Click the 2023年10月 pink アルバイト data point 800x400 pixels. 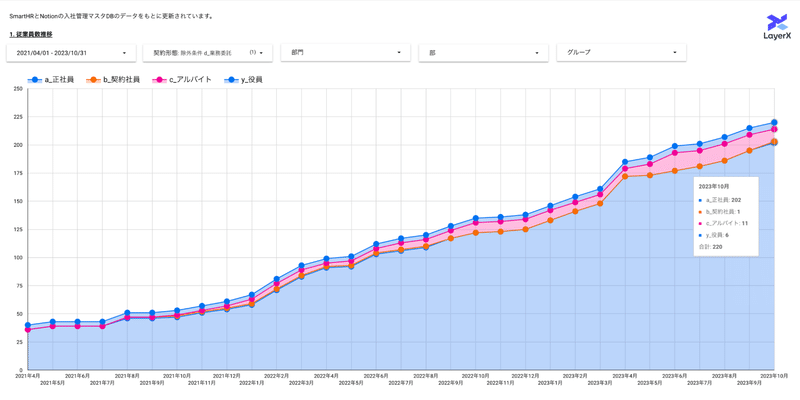[x=774, y=130]
